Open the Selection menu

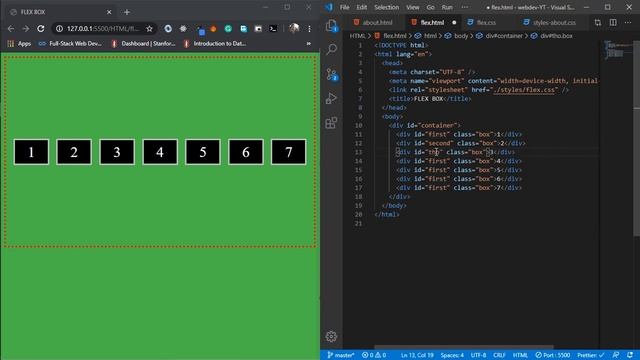point(387,7)
